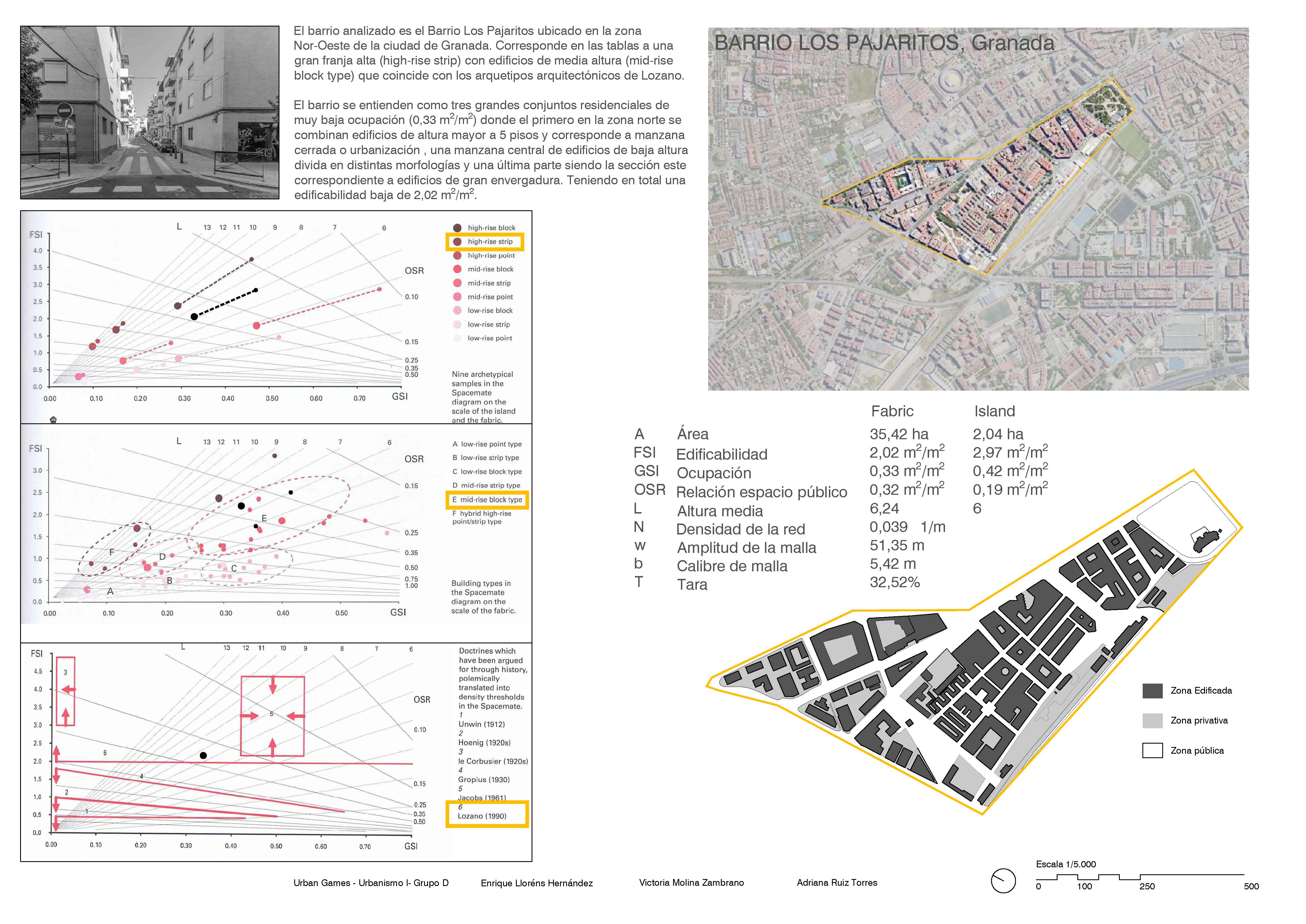Open the aerial map of Granada
Image resolution: width=1306 pixels, height=924 pixels.
pyautogui.click(x=978, y=209)
